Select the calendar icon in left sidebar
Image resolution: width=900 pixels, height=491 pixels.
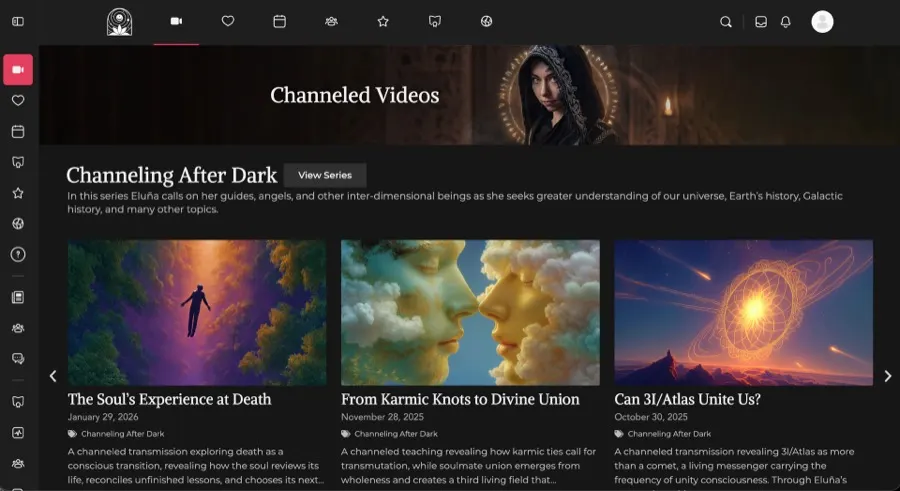tap(18, 132)
